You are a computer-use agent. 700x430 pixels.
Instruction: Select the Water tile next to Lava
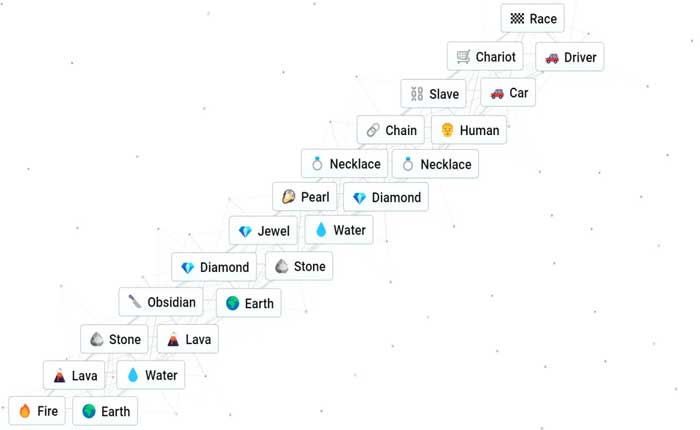point(150,375)
